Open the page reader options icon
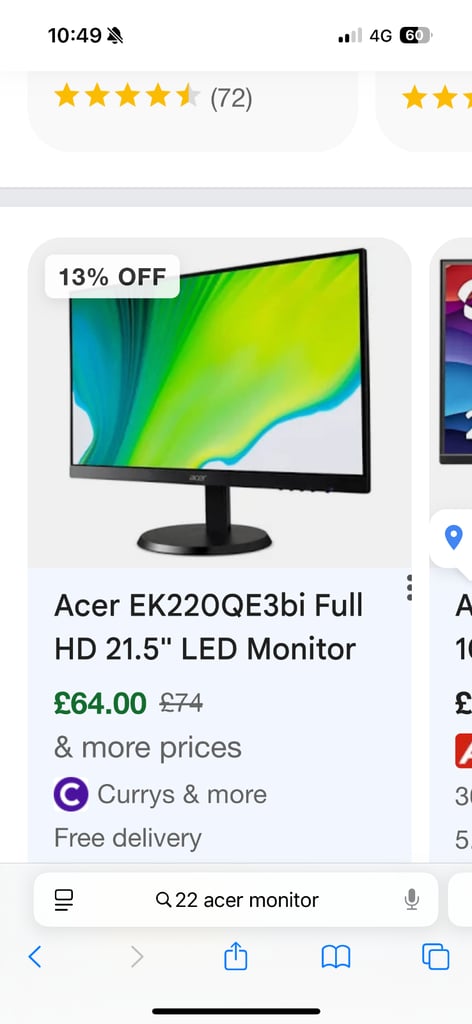 (64, 900)
